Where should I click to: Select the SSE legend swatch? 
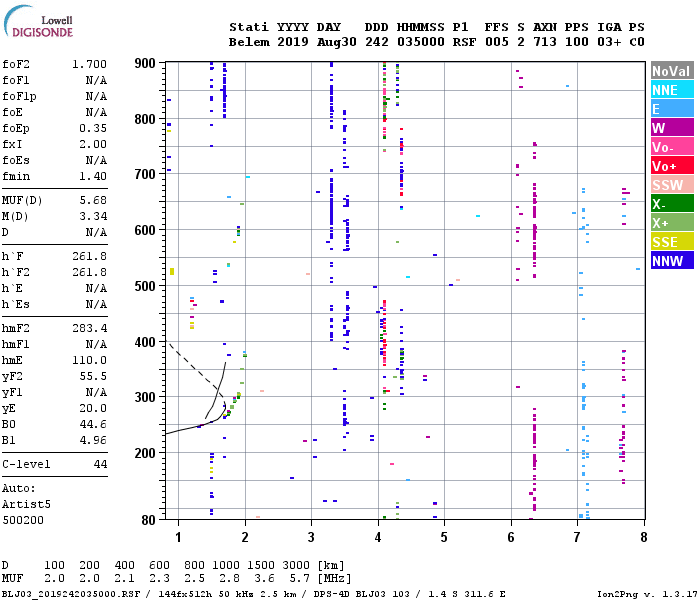(672, 242)
